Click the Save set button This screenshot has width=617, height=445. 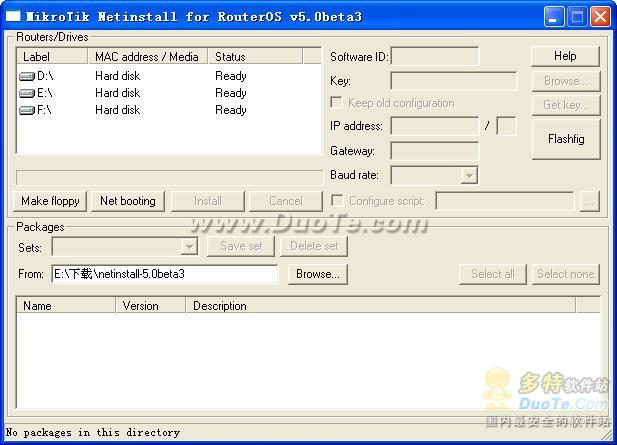click(x=241, y=246)
